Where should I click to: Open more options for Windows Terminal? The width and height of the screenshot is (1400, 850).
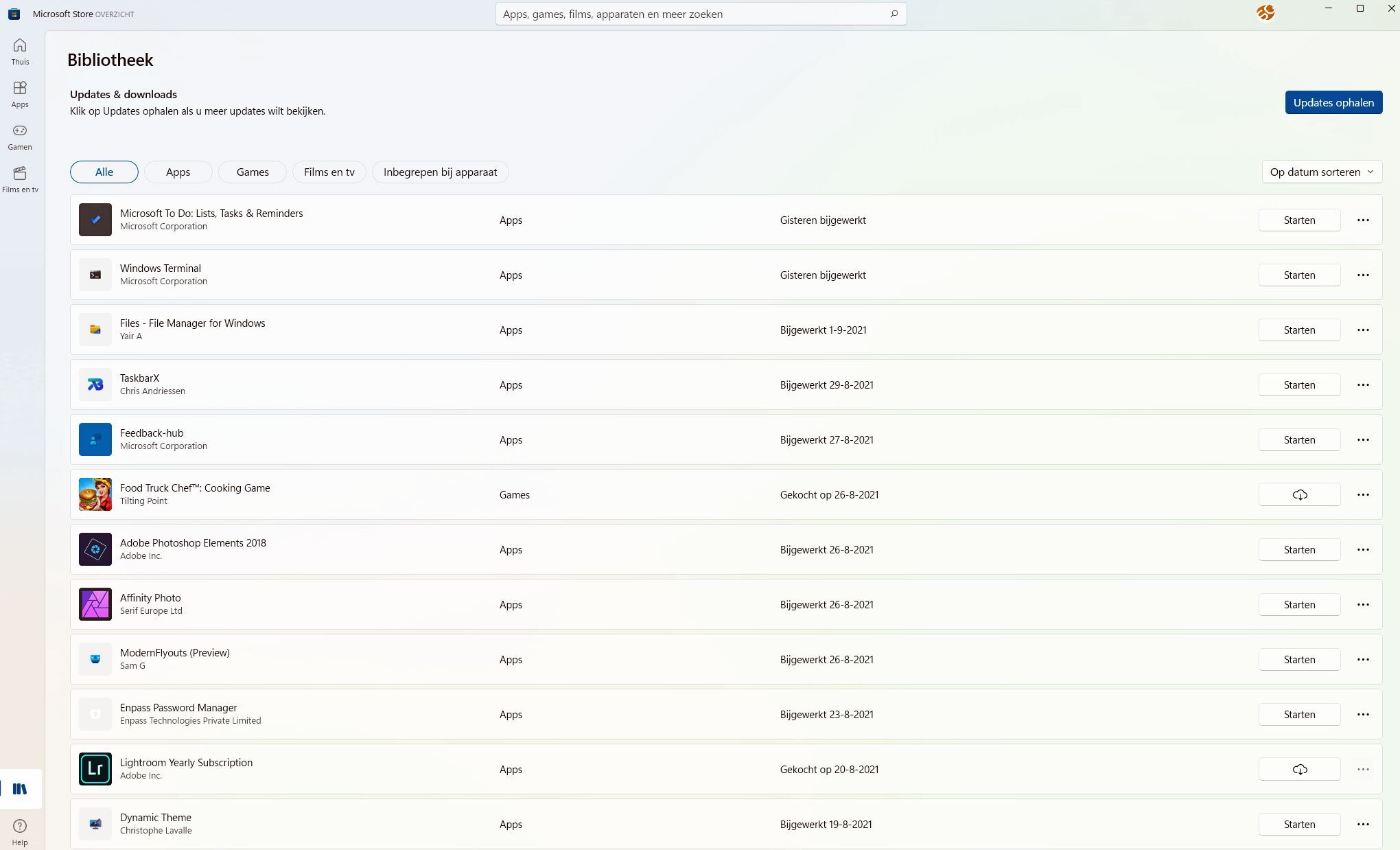[1363, 275]
